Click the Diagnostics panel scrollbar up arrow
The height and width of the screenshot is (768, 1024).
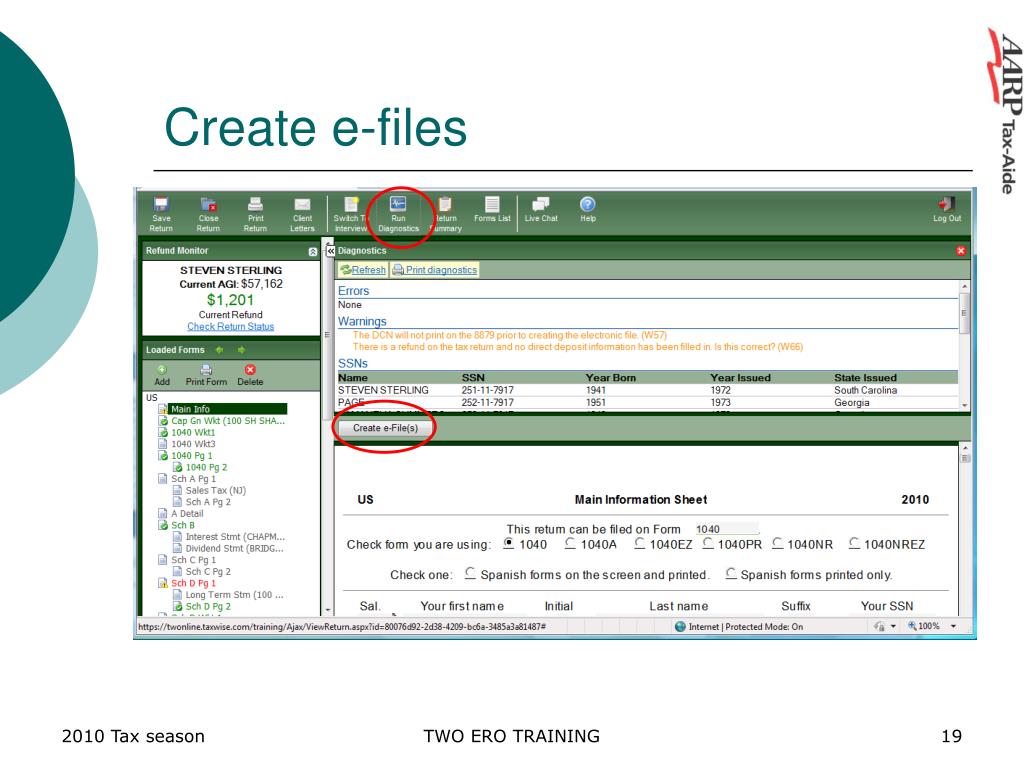965,287
